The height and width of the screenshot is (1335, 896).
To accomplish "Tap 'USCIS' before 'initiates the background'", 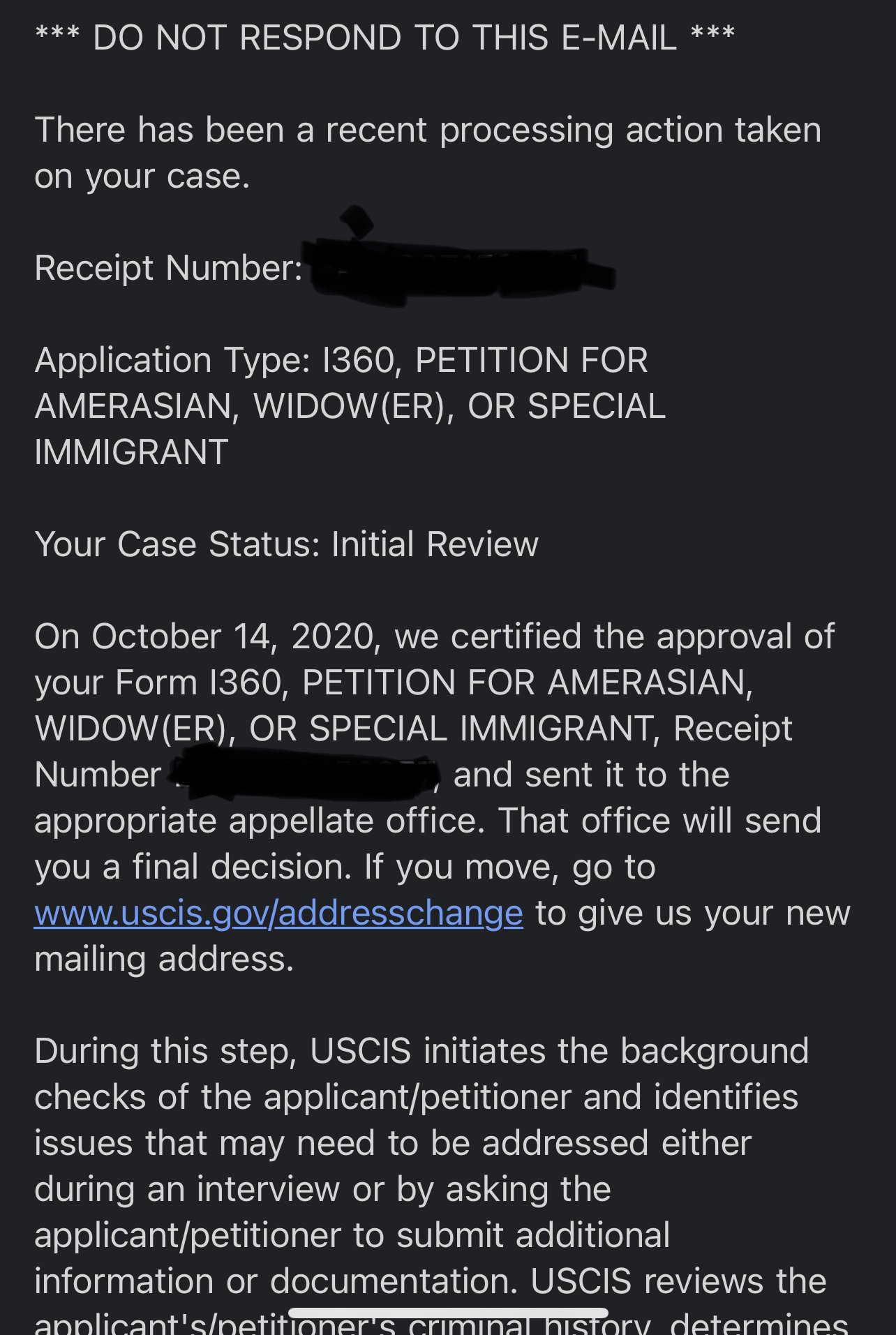I will click(360, 1051).
